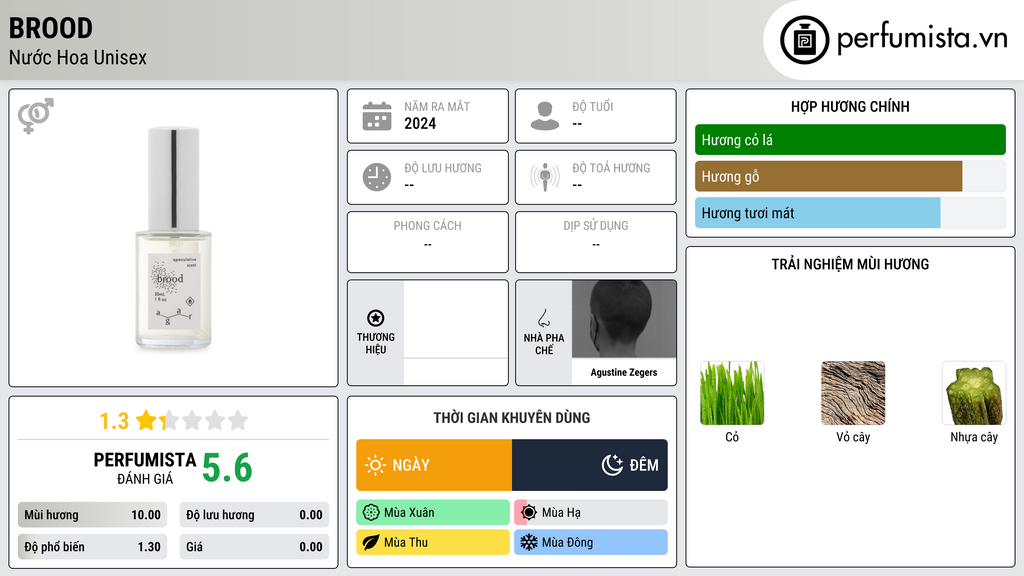
Task: Click the sun icon in the Ngày bar
Action: (x=375, y=465)
